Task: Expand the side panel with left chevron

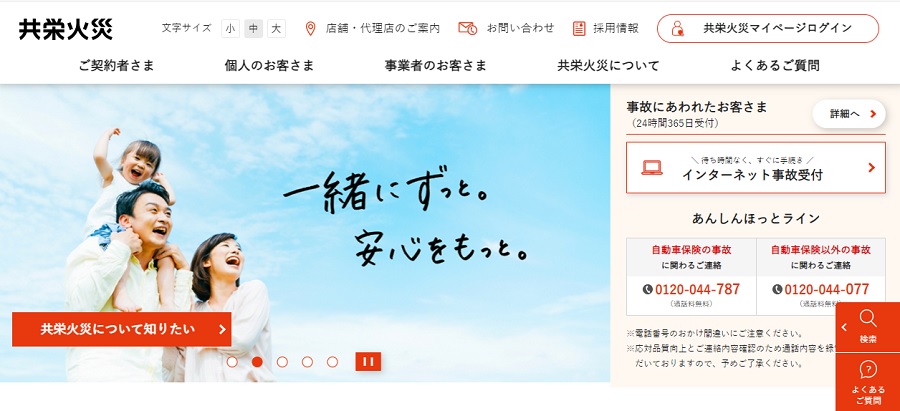Action: click(x=844, y=327)
